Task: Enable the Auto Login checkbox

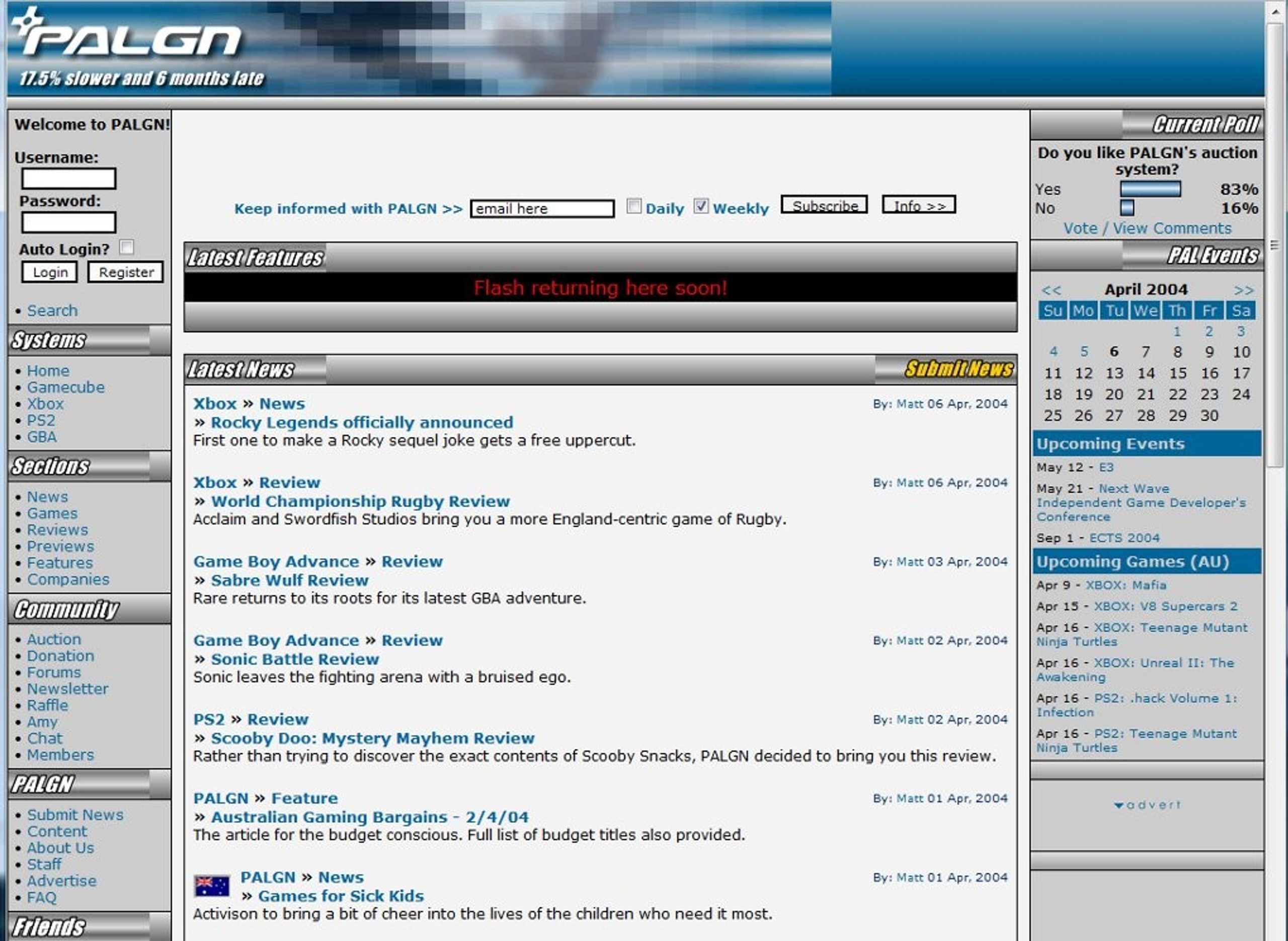Action: point(126,247)
